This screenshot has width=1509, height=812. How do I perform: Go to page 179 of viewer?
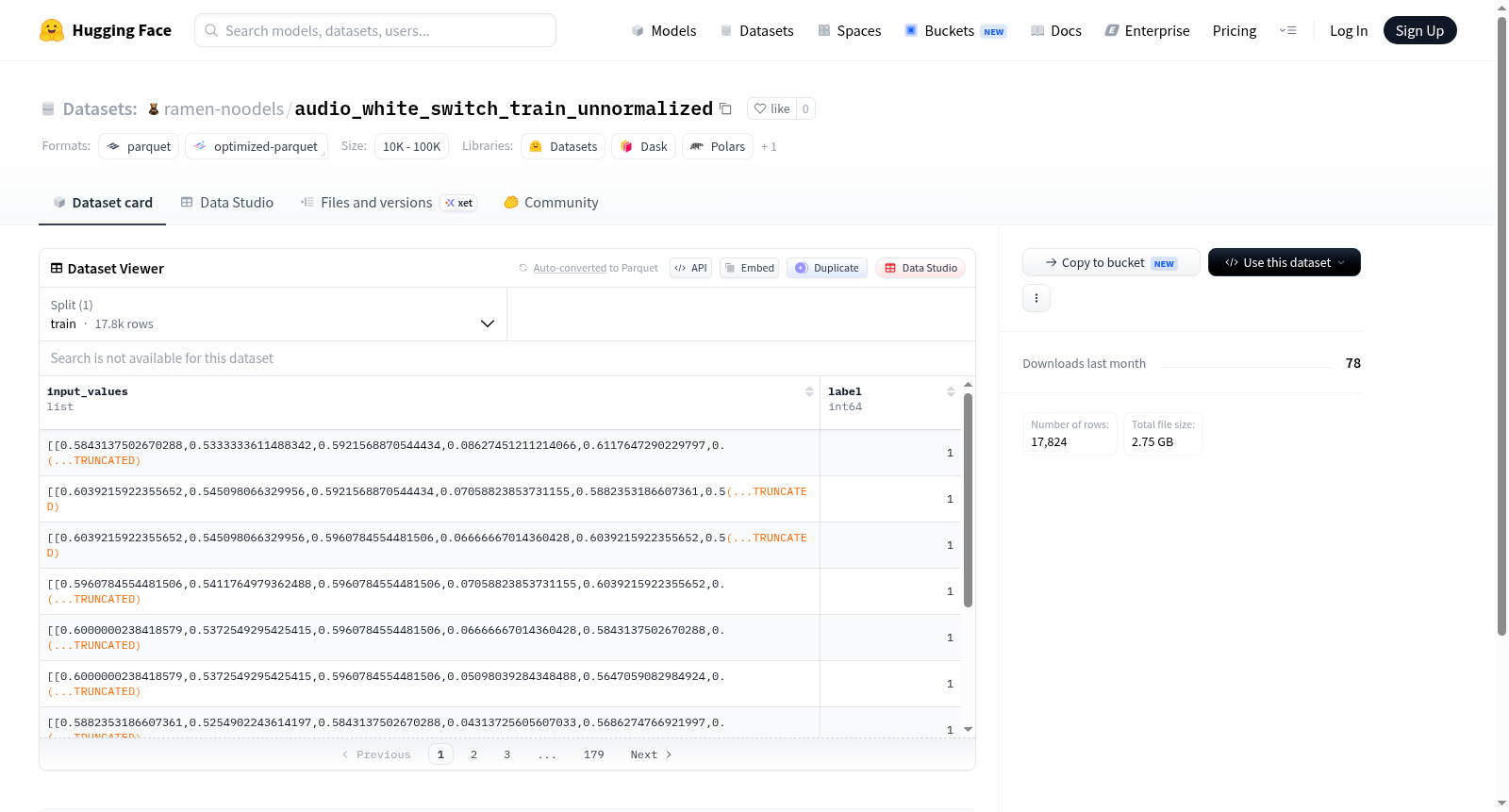tap(593, 754)
